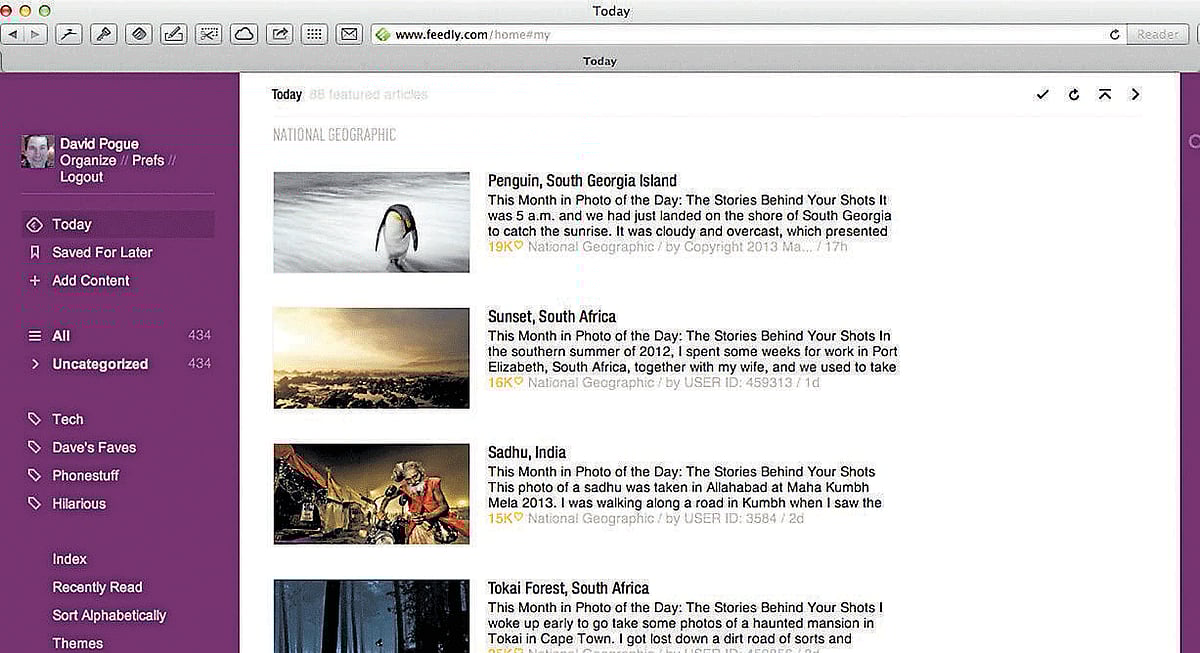The image size is (1200, 653).
Task: Click the key icon in the browser toolbar
Action: click(104, 33)
